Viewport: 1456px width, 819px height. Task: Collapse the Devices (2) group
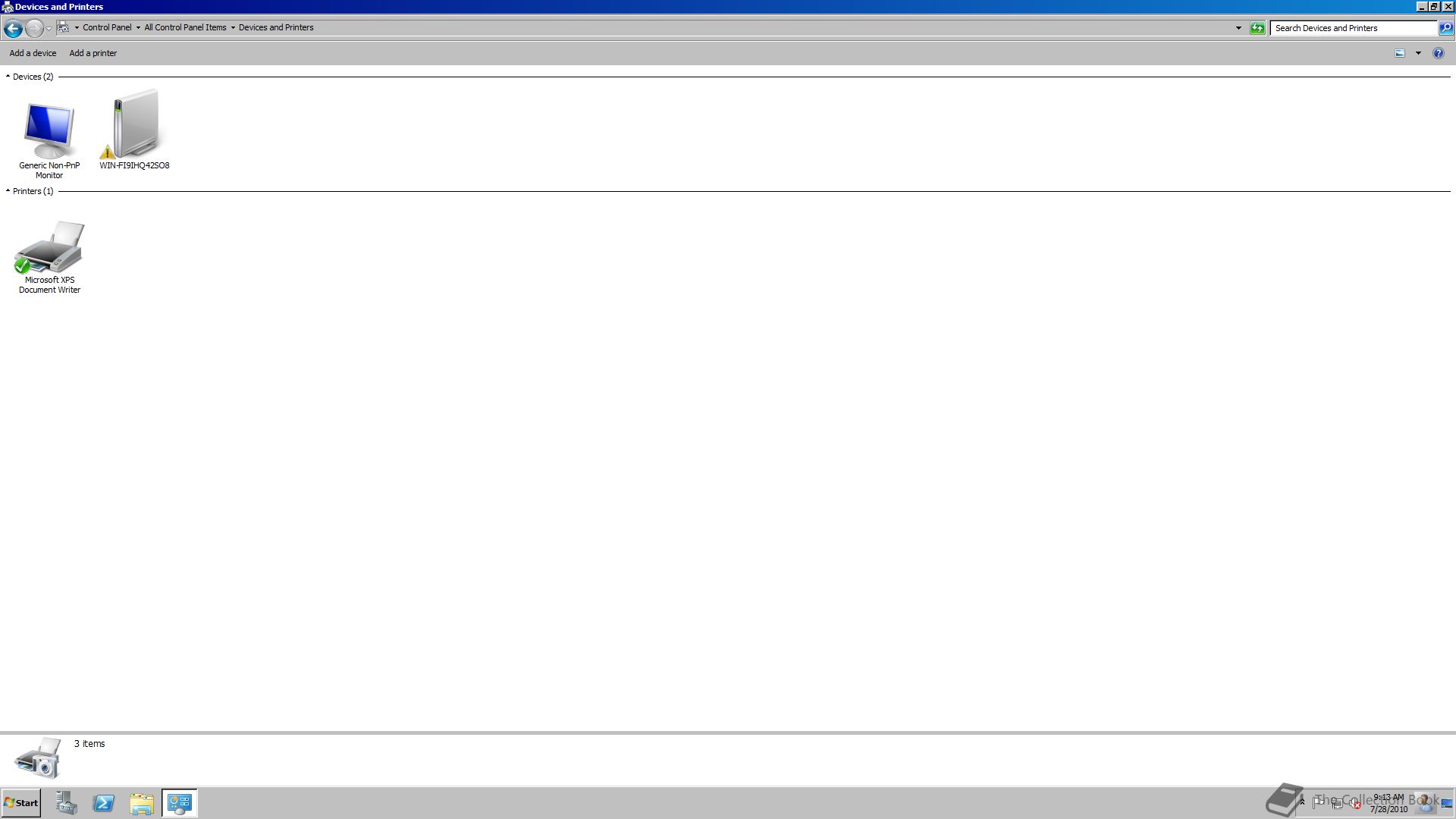coord(8,77)
